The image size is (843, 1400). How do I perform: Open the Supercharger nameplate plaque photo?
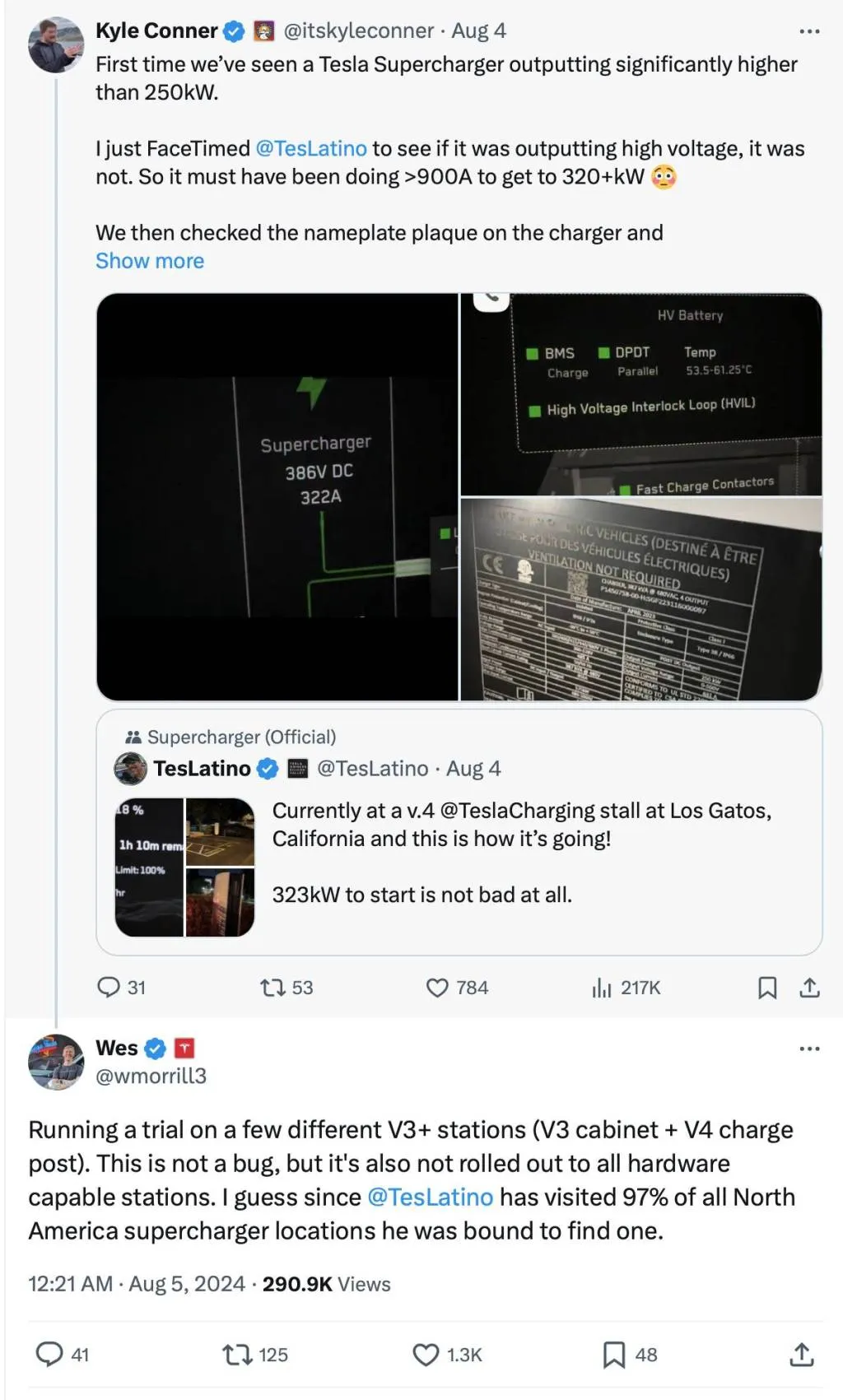pyautogui.click(x=642, y=597)
